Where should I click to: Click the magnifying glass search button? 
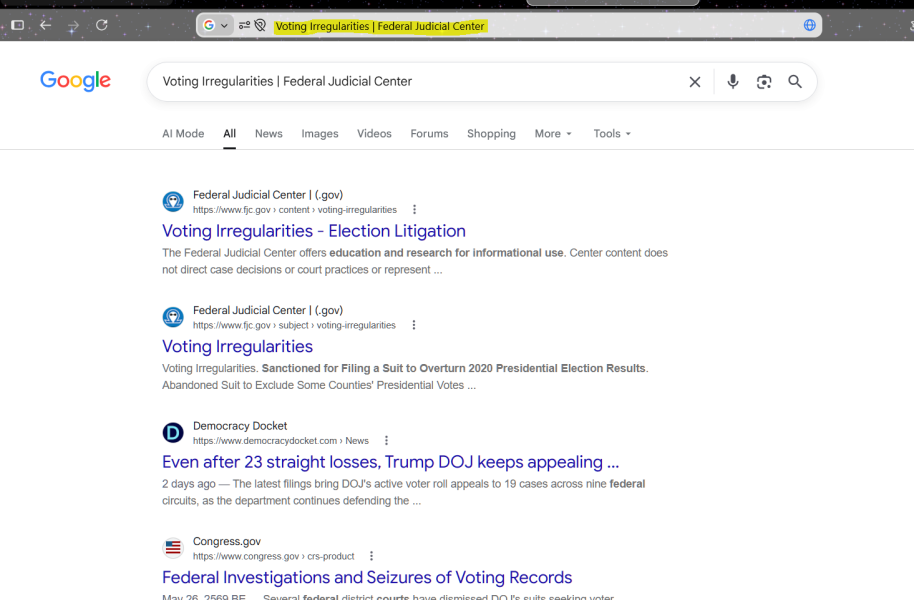pyautogui.click(x=795, y=82)
